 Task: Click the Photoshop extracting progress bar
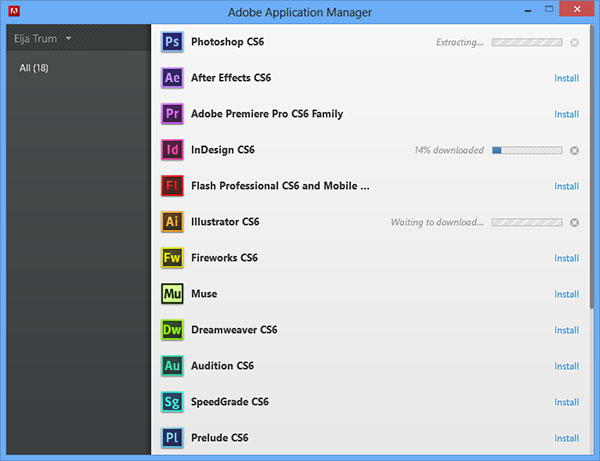(527, 42)
